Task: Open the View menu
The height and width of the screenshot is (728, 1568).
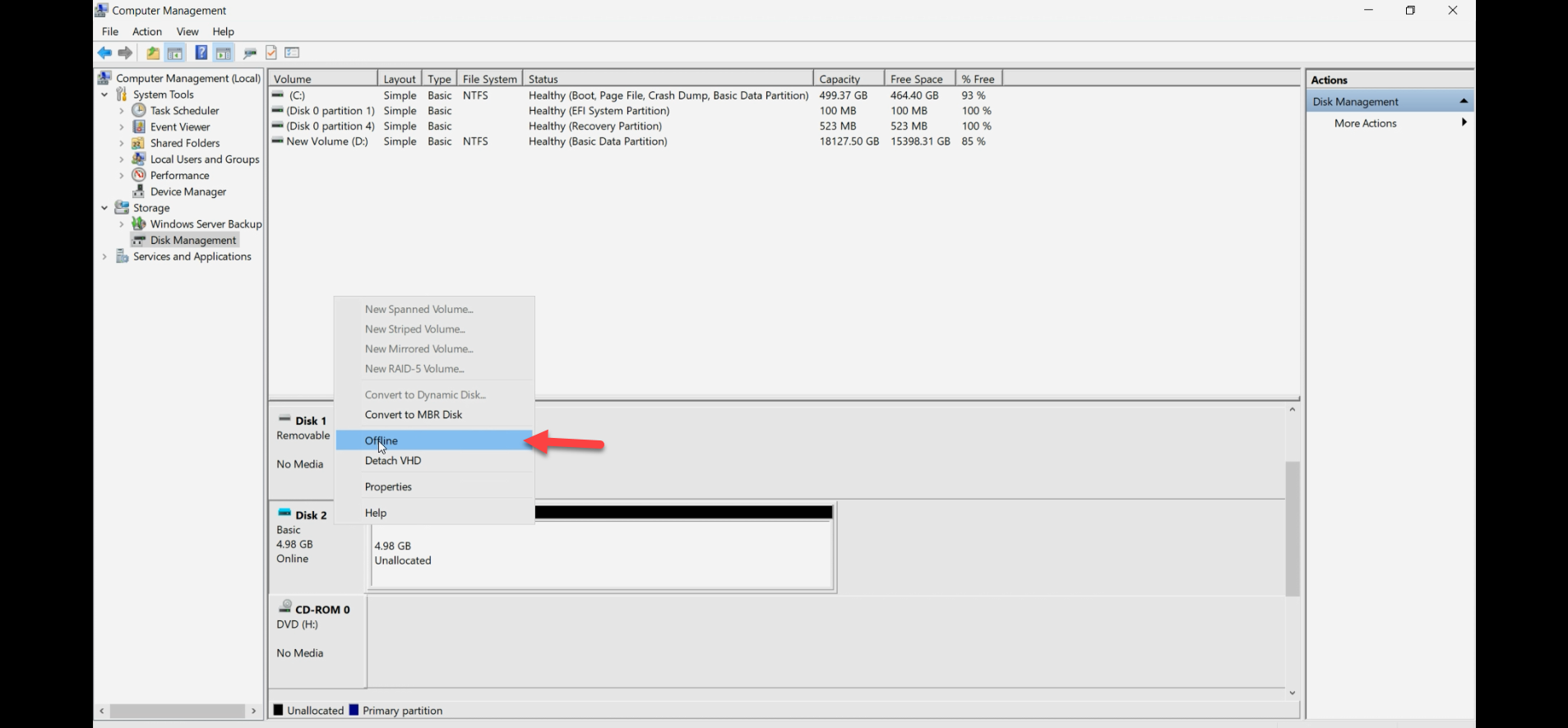Action: click(187, 31)
